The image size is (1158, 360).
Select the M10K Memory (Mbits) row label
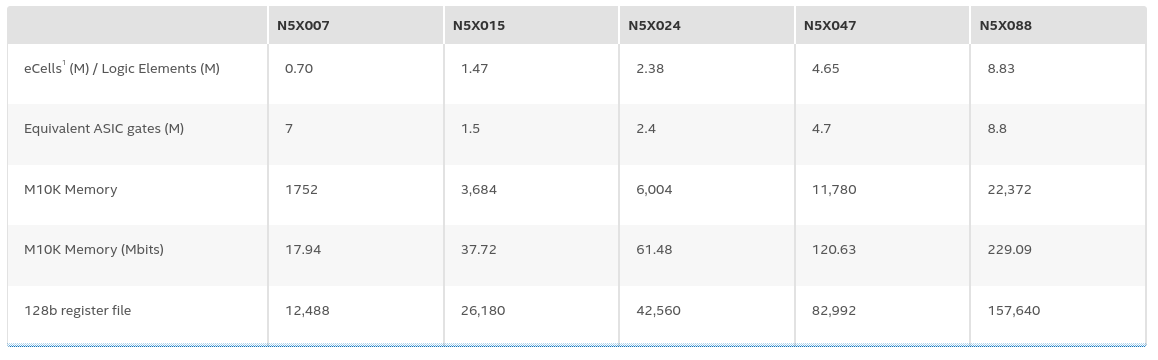click(94, 250)
